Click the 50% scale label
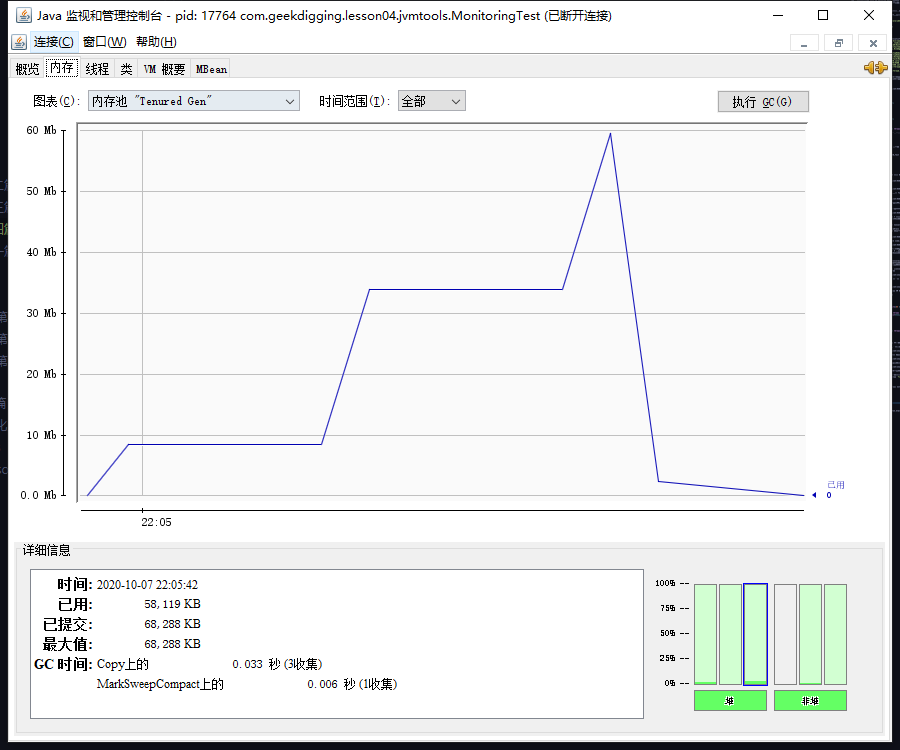 coord(668,633)
